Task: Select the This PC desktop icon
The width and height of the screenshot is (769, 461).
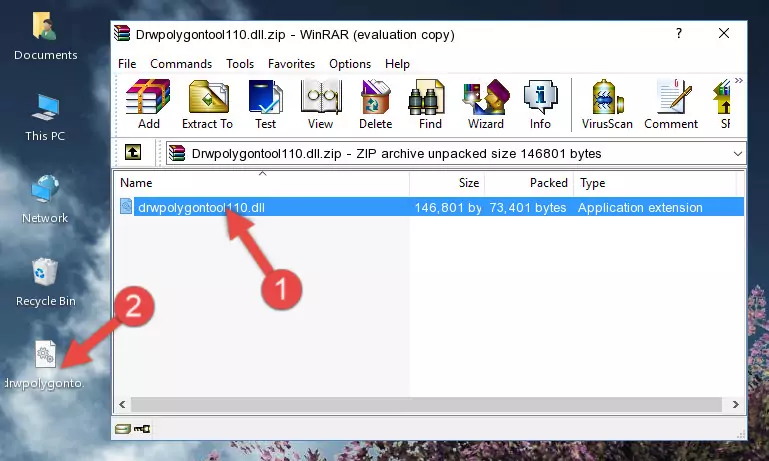Action: click(x=45, y=118)
